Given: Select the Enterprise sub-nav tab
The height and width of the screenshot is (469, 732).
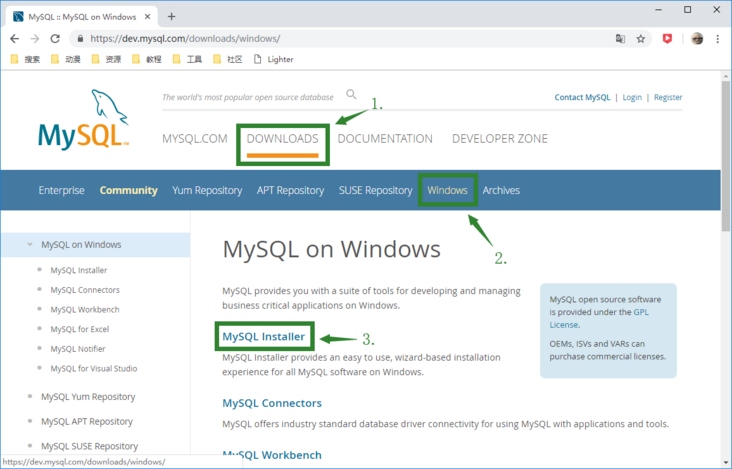Looking at the screenshot, I should (x=62, y=190).
